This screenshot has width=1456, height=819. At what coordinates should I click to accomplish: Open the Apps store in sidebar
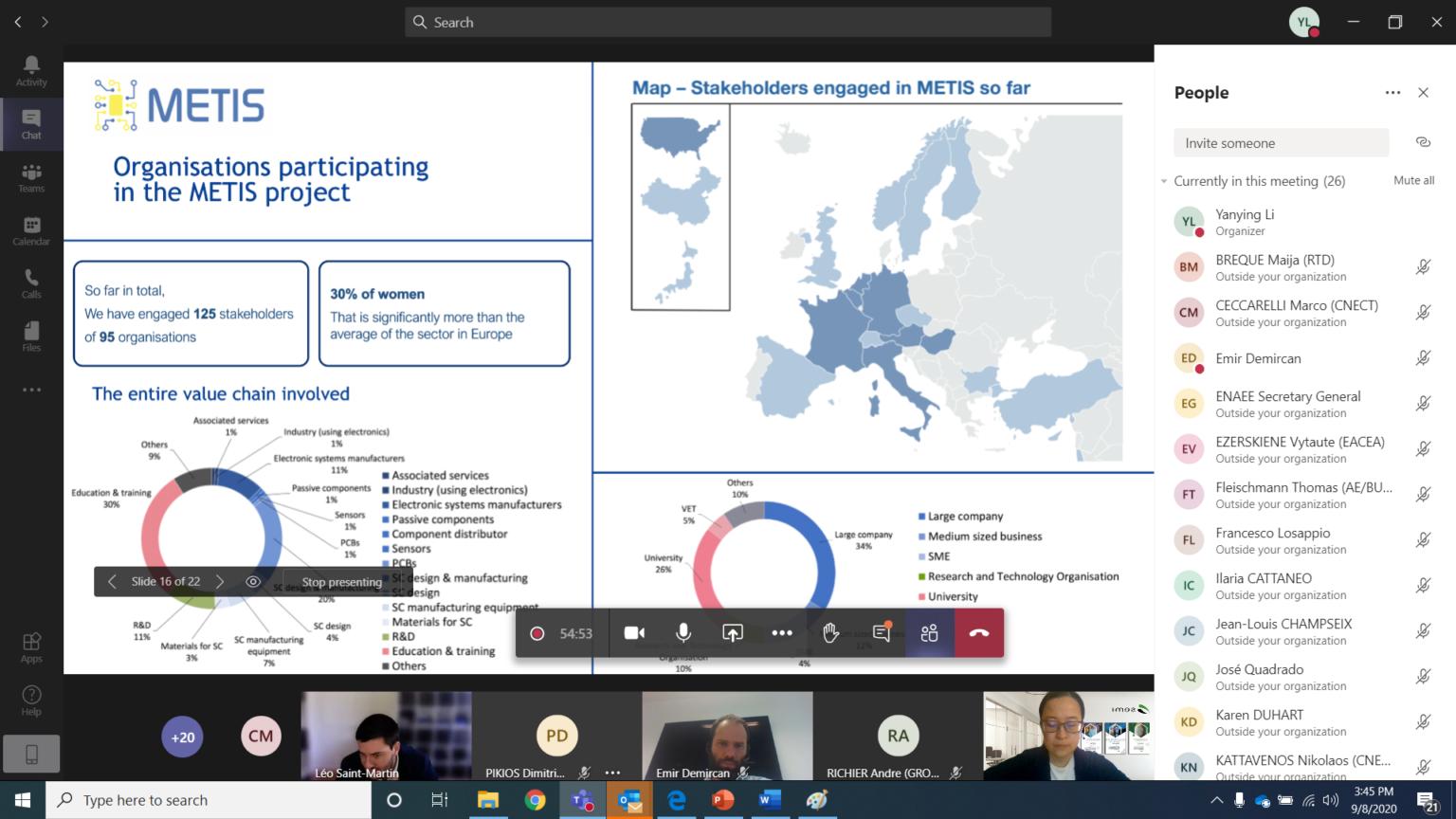pyautogui.click(x=31, y=647)
